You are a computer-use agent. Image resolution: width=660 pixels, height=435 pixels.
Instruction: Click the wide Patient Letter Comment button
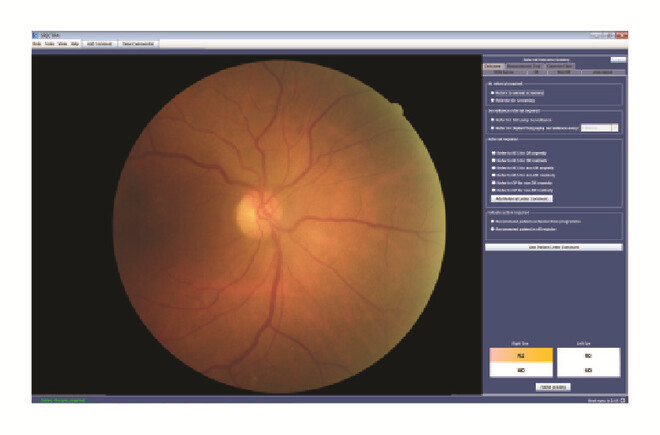point(554,247)
